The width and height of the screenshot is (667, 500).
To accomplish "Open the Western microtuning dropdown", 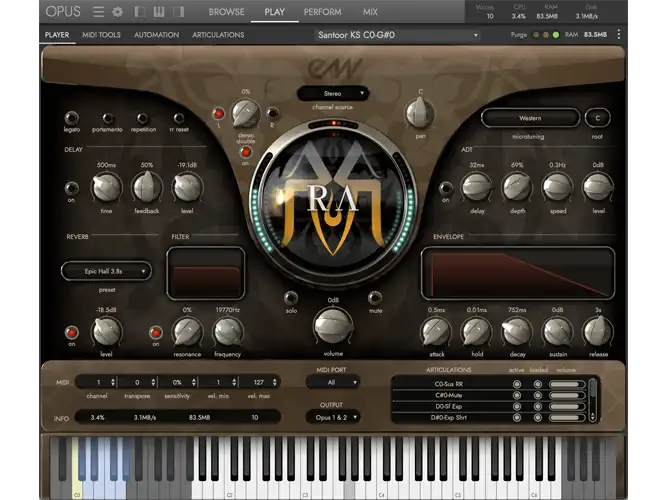I will pyautogui.click(x=530, y=118).
